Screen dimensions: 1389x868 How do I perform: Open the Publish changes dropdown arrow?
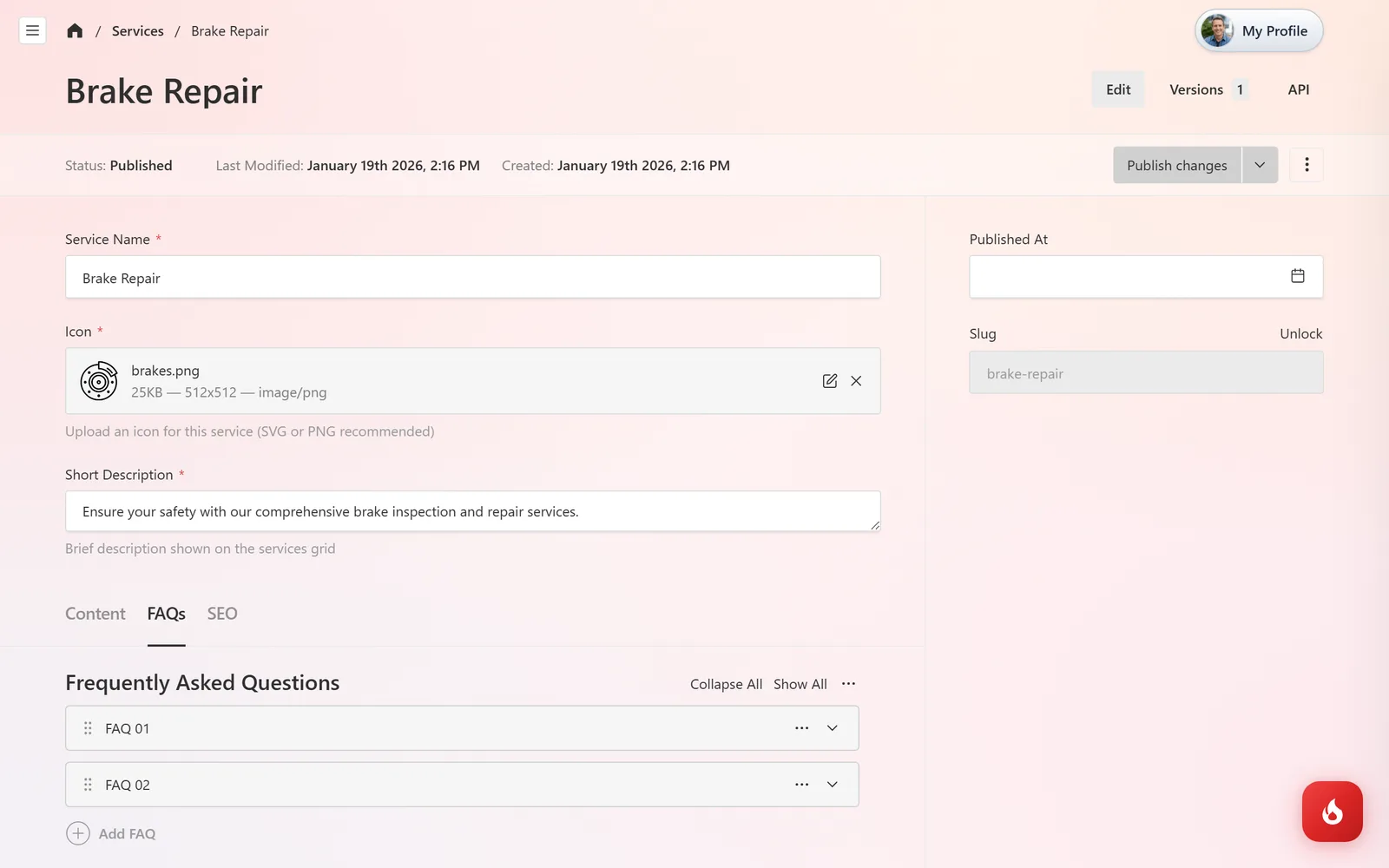click(1260, 165)
